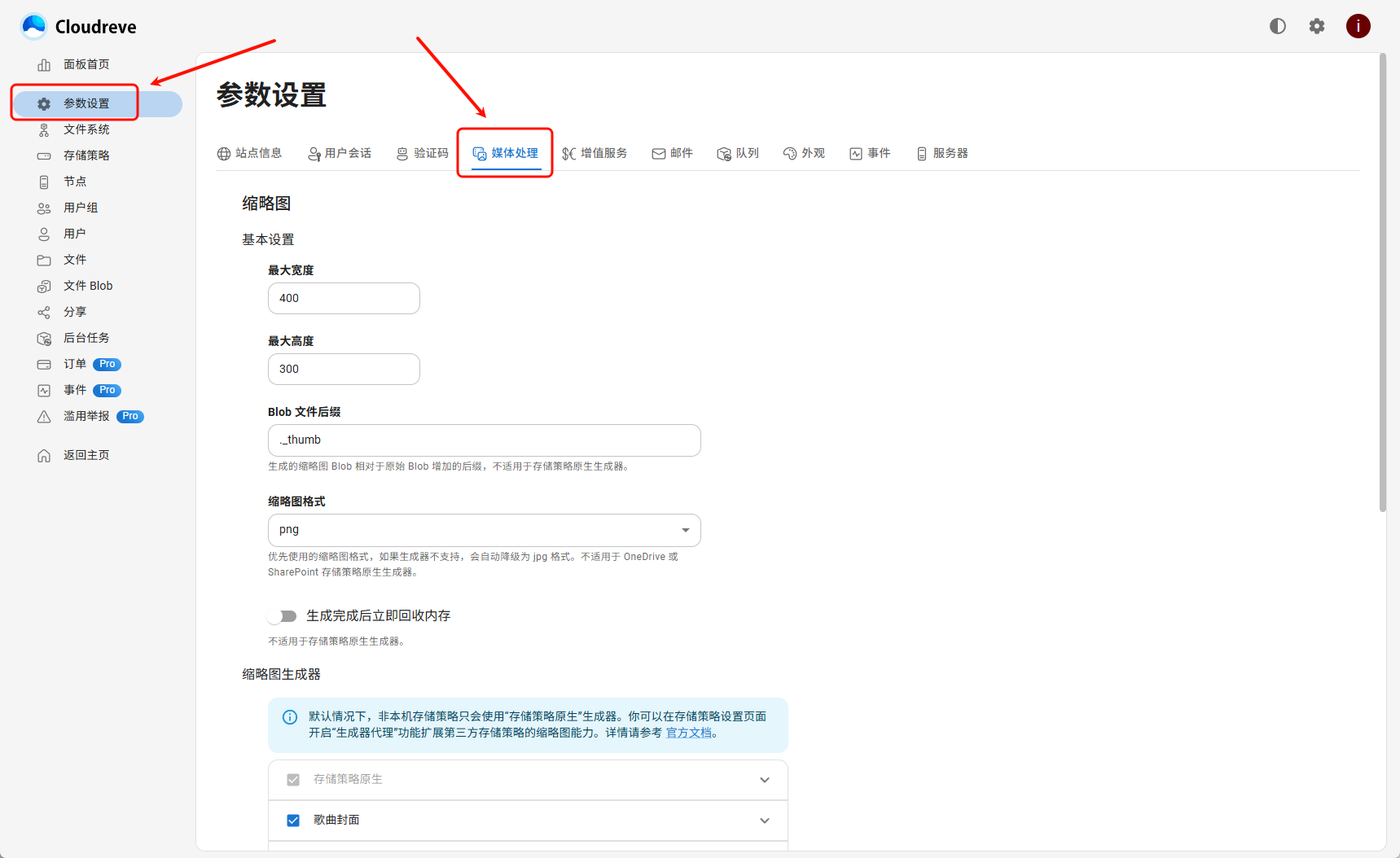Switch to the 站点信息 tab
Image resolution: width=1400 pixels, height=858 pixels.
click(250, 153)
